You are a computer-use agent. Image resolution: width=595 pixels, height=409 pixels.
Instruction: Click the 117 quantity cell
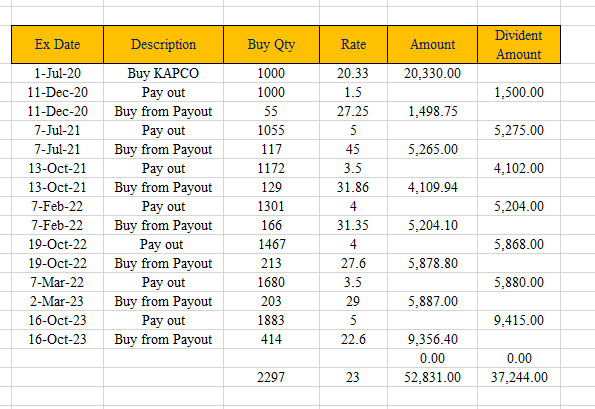pos(271,149)
